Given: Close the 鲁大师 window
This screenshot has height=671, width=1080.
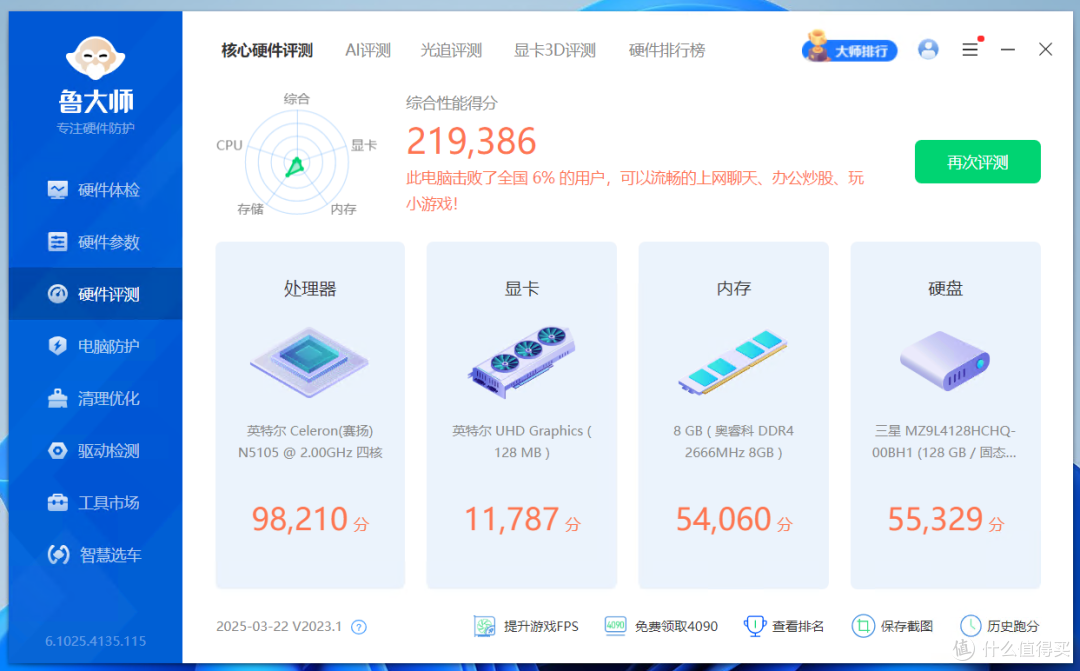Looking at the screenshot, I should tap(1046, 50).
